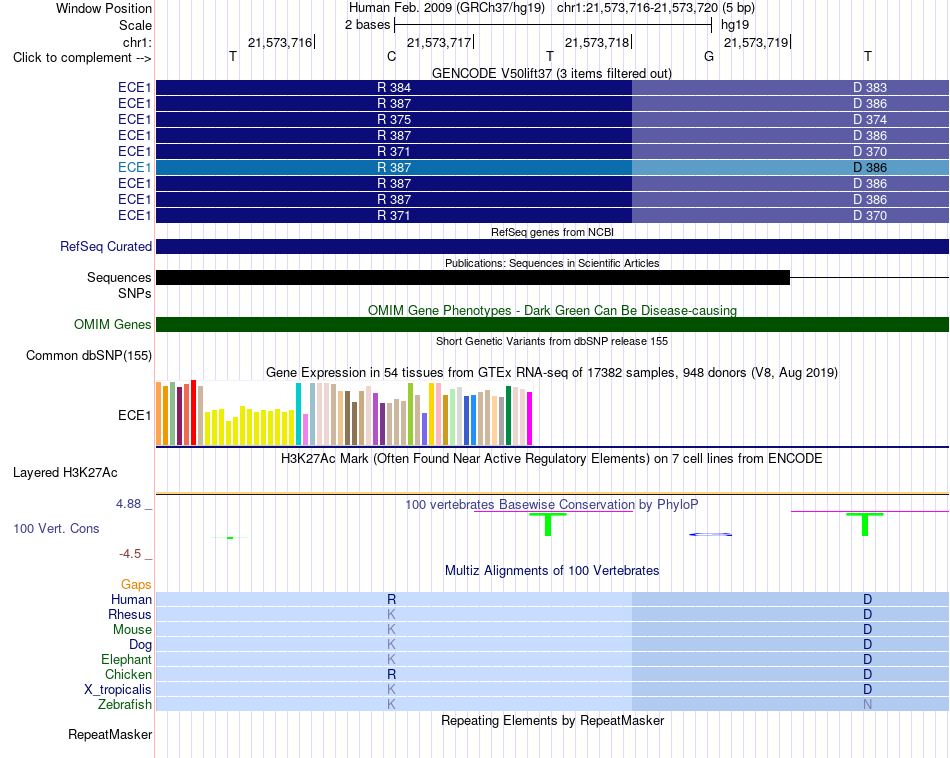Click the Human row in Multiz alignment
The width and height of the screenshot is (950, 758).
(553, 599)
